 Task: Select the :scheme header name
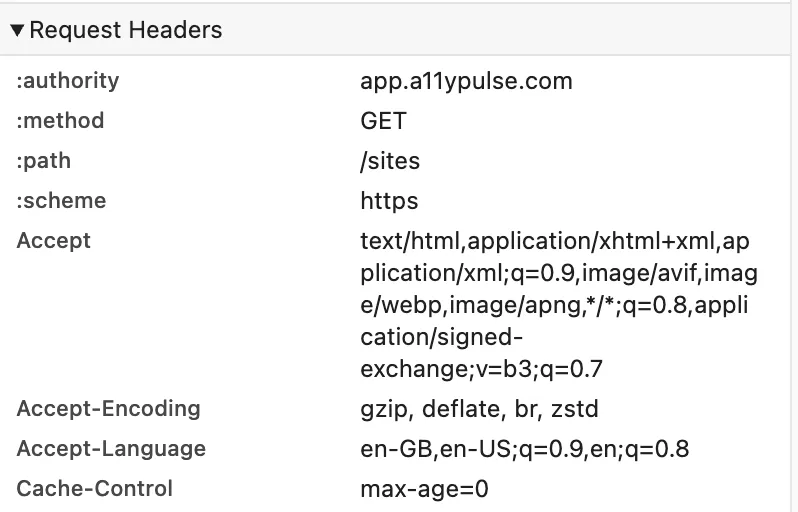click(x=61, y=201)
